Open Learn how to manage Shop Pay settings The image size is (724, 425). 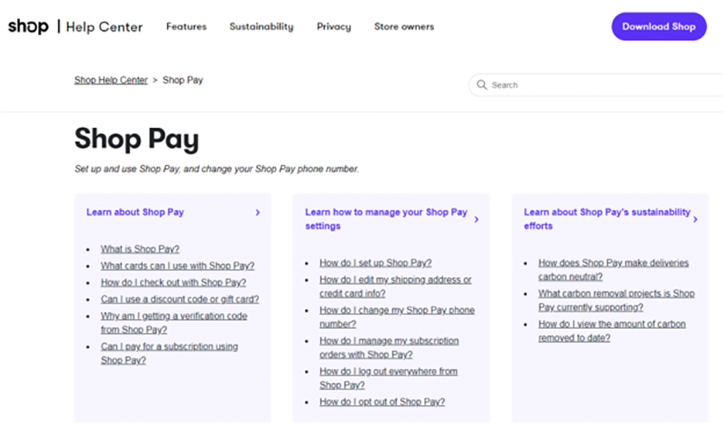click(386, 219)
